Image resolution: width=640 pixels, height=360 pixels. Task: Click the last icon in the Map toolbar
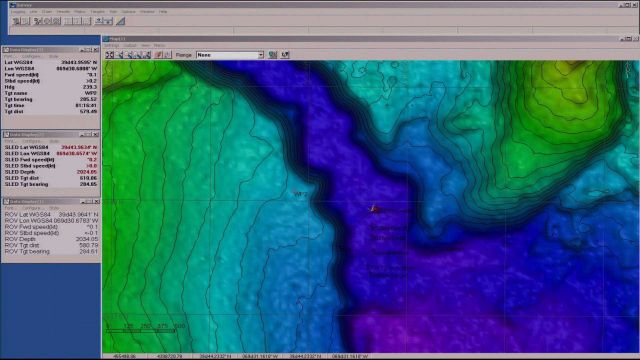pyautogui.click(x=285, y=55)
